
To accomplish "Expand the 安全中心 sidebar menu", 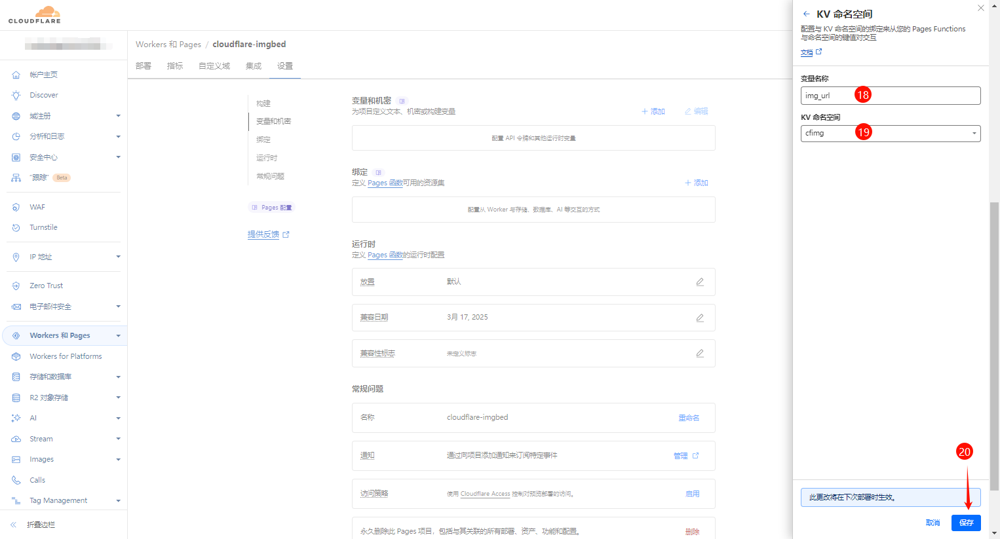I will [x=118, y=157].
